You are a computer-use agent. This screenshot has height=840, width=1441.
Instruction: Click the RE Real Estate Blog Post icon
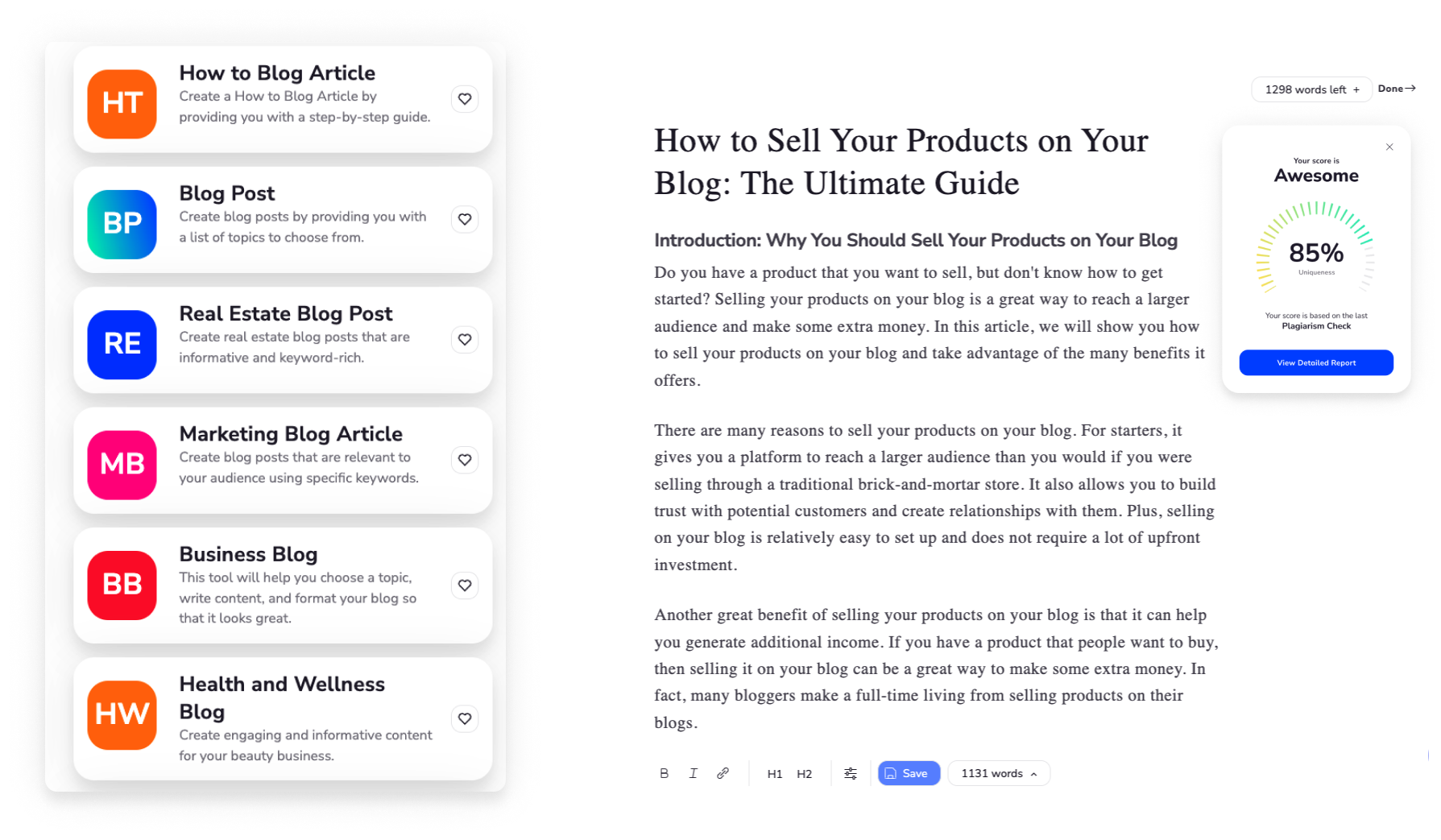pos(122,345)
